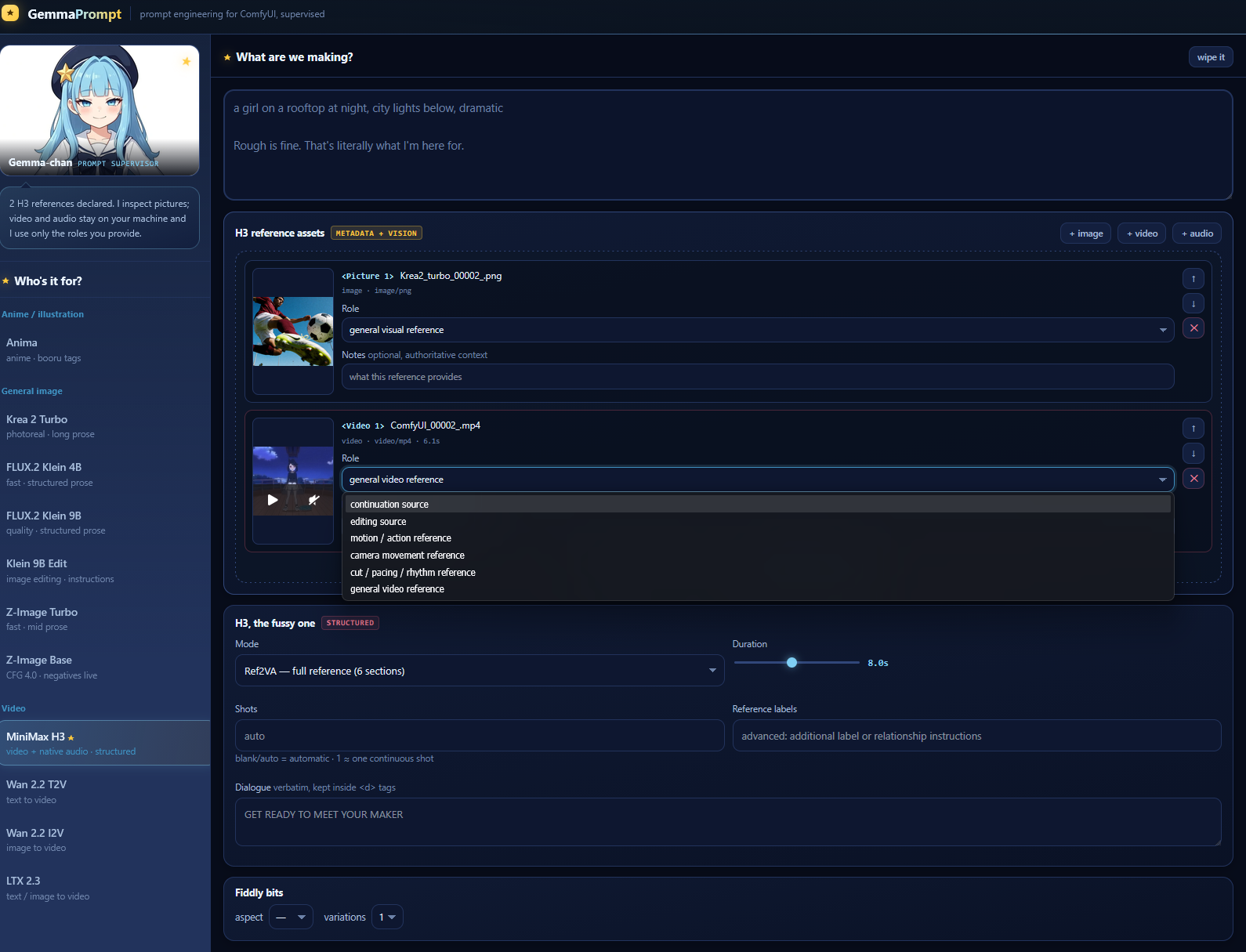Choose 'cut / pacing / rhythm reference' option
The height and width of the screenshot is (952, 1246).
(x=758, y=573)
